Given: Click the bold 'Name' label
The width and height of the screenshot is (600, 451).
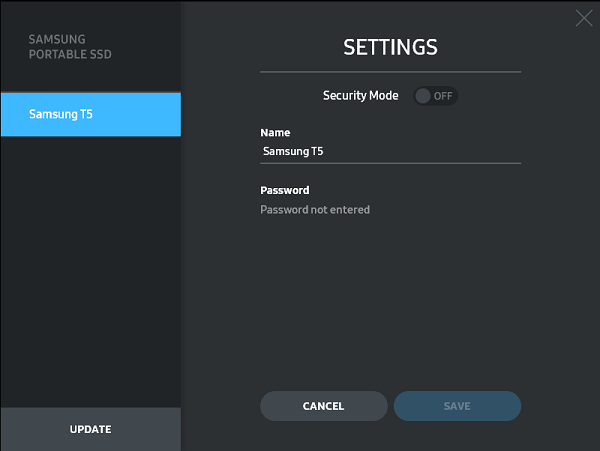Looking at the screenshot, I should 274,132.
